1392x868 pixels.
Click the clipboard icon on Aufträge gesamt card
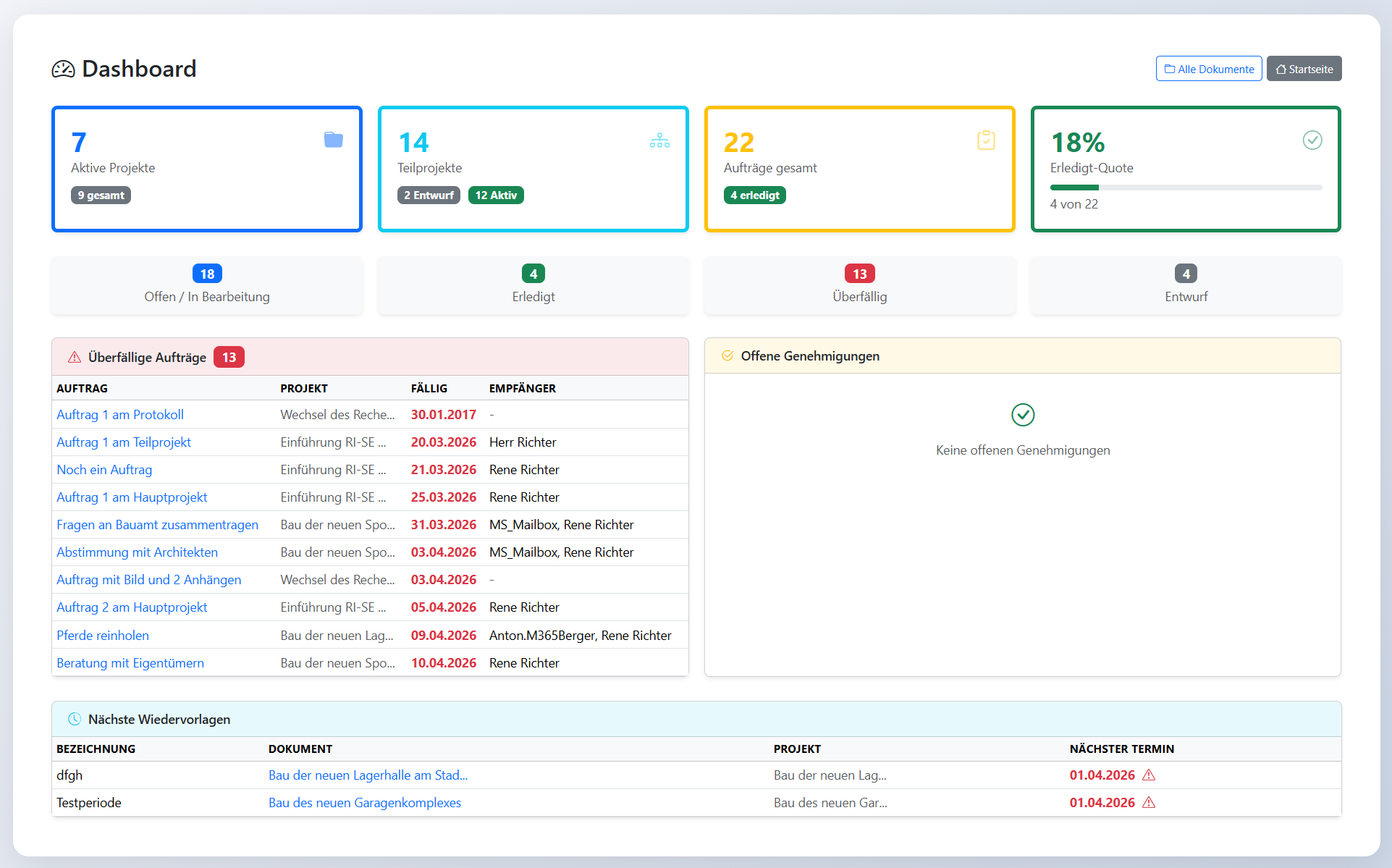pyautogui.click(x=986, y=140)
